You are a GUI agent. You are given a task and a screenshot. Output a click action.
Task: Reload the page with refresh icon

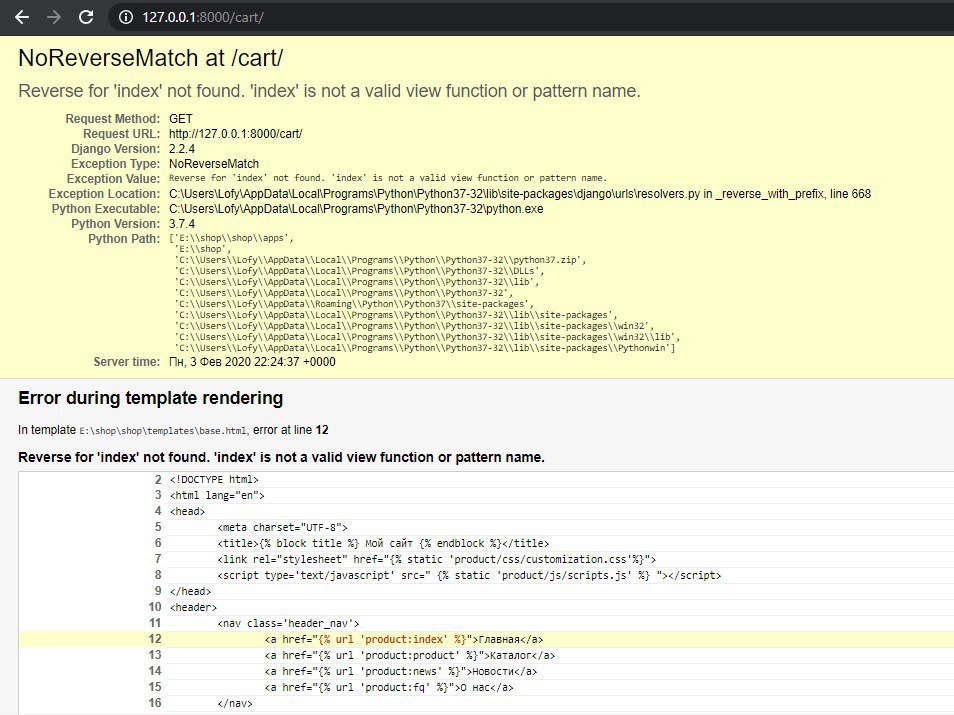tap(86, 17)
